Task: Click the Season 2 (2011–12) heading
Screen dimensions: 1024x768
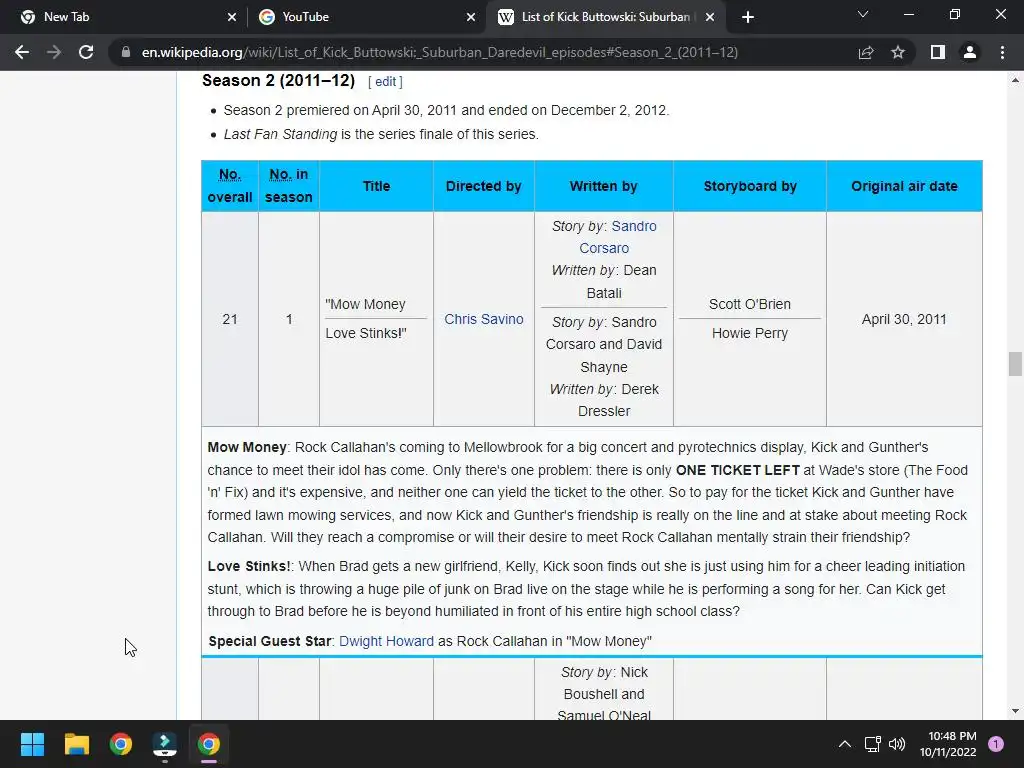Action: [x=278, y=81]
